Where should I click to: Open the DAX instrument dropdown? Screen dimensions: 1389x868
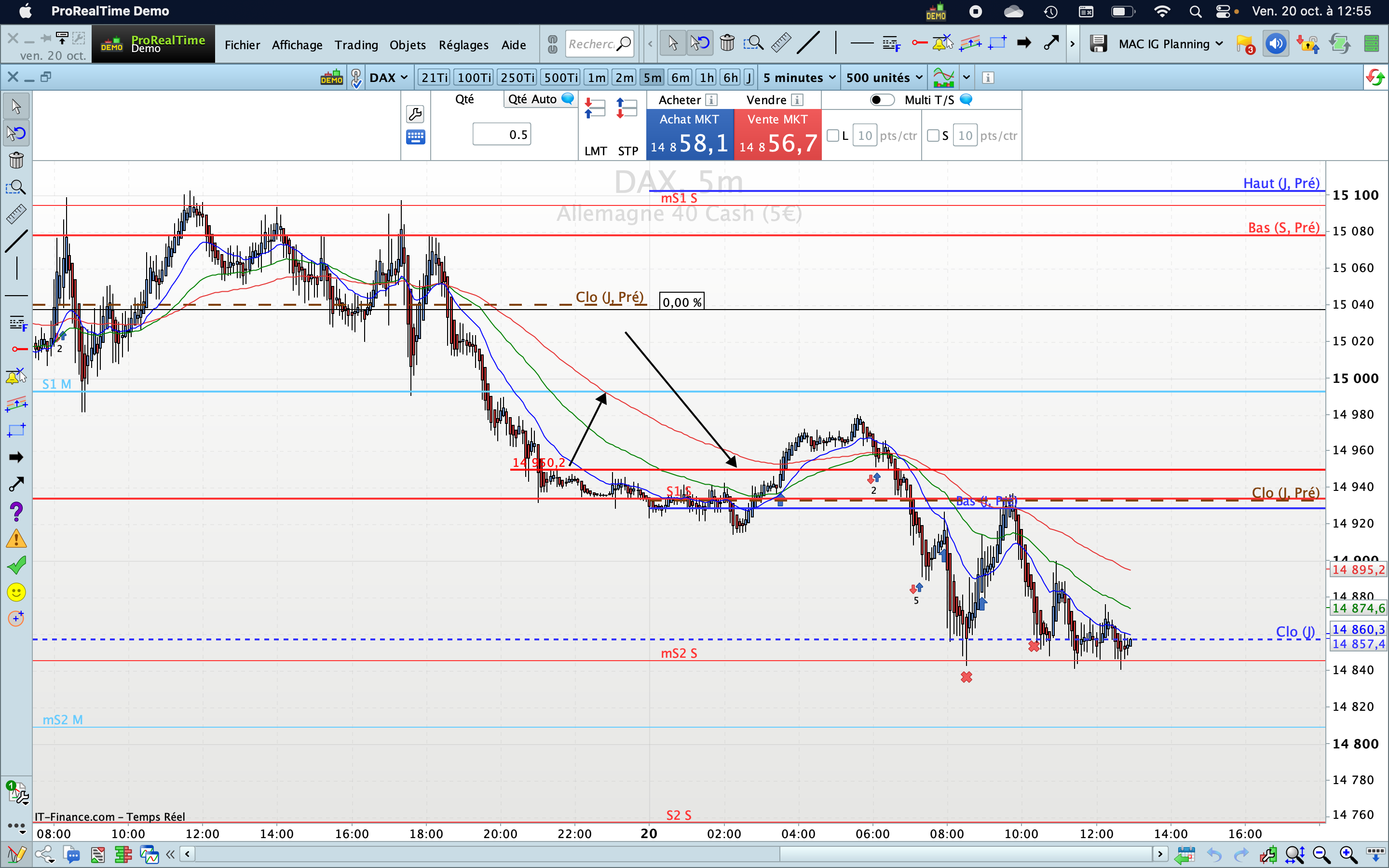point(389,78)
